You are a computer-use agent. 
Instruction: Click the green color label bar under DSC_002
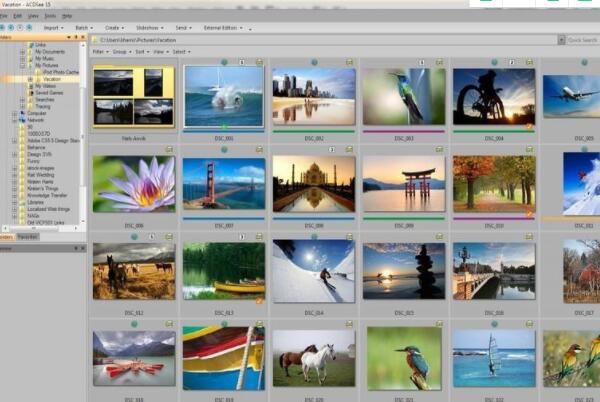click(313, 130)
